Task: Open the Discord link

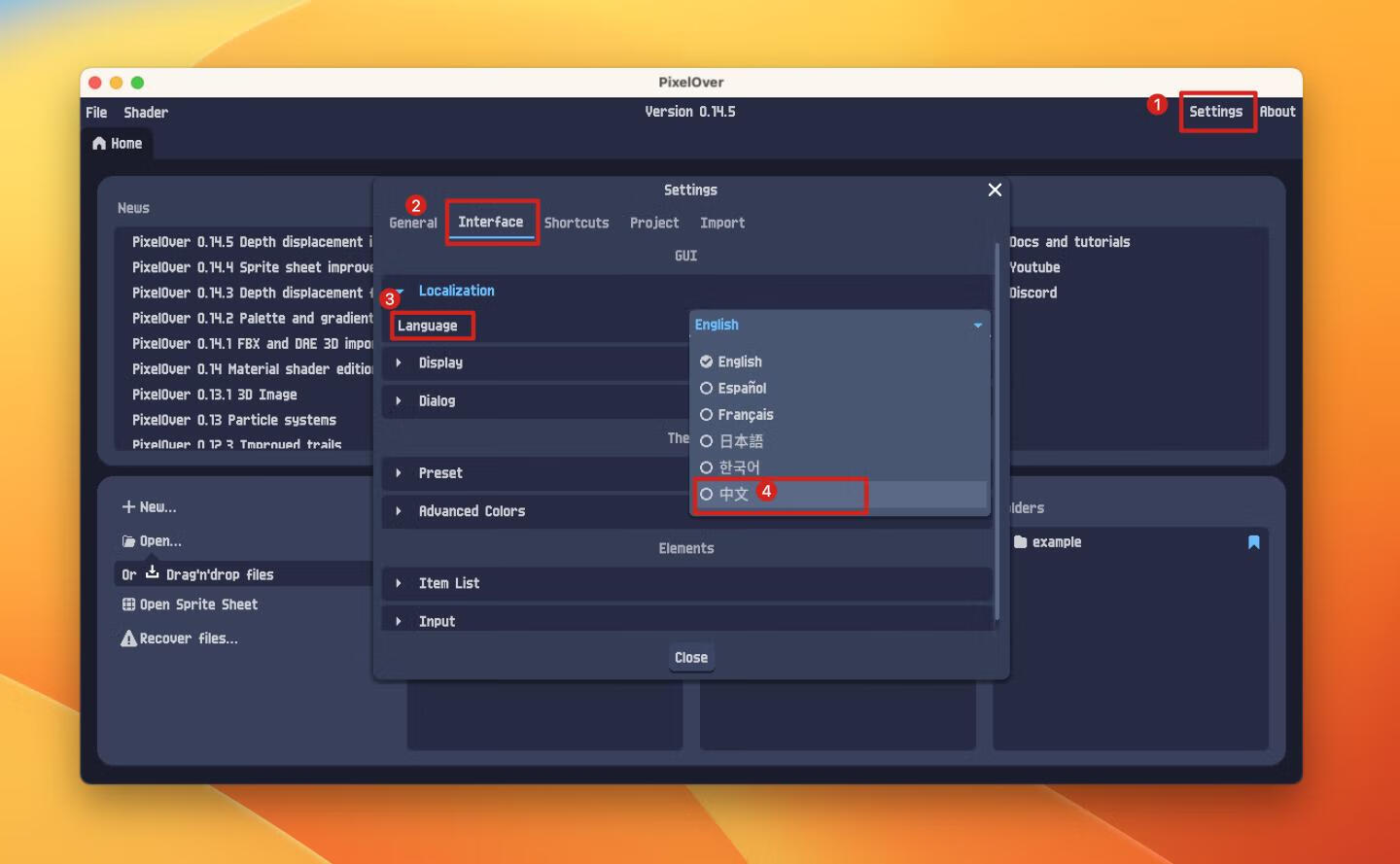Action: tap(1032, 293)
